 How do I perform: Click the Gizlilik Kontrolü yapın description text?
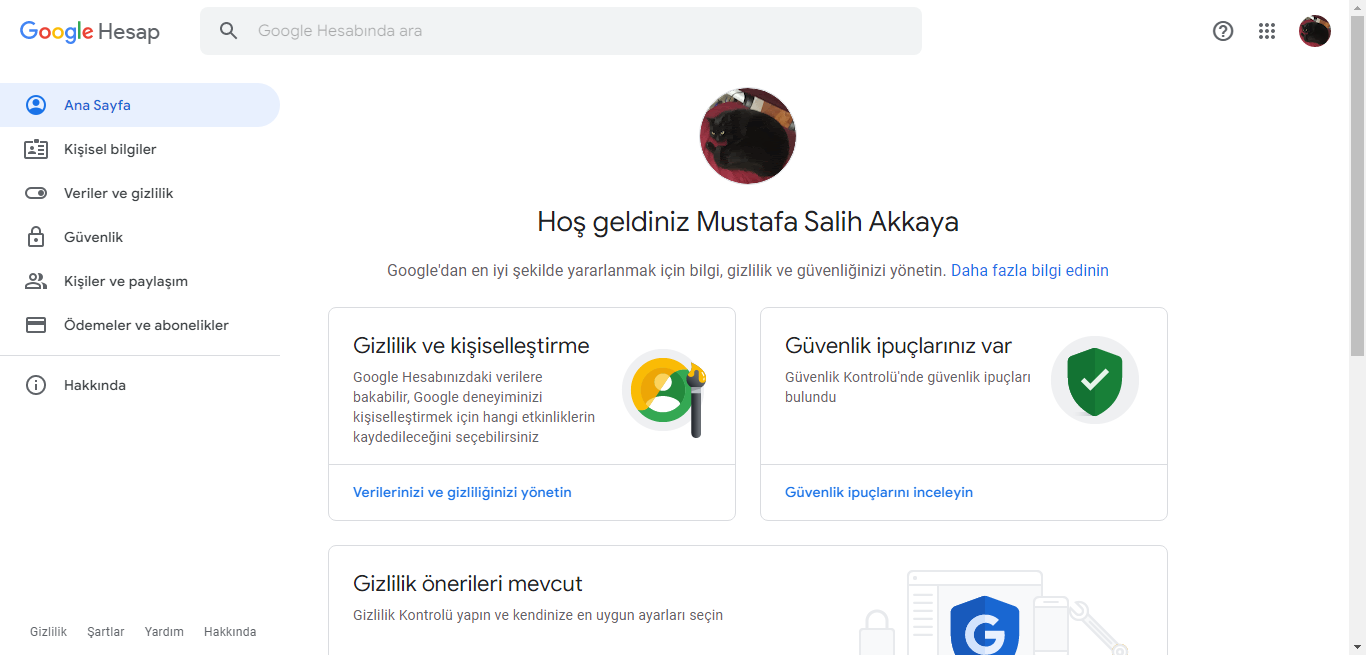538,615
